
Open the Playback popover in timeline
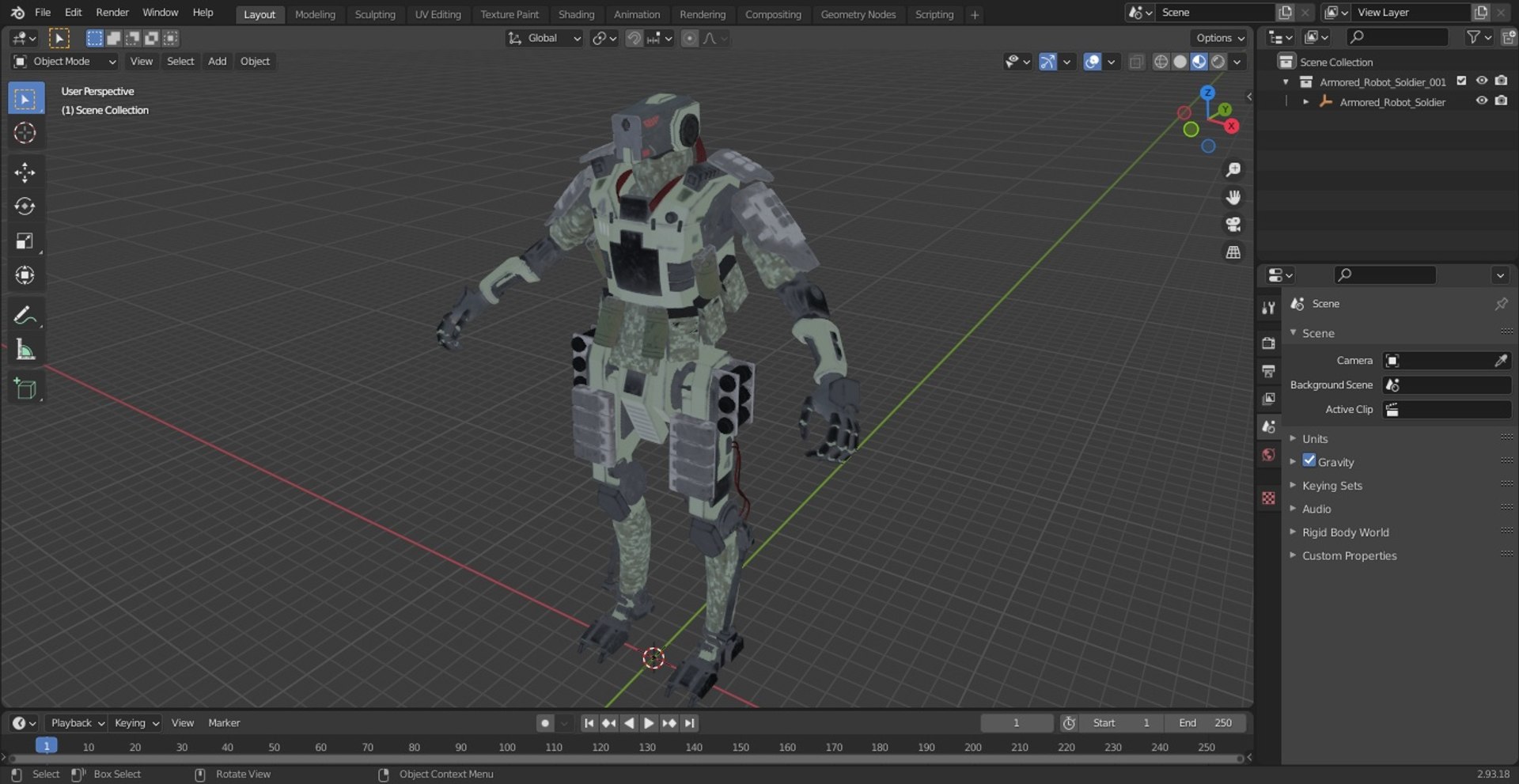click(x=77, y=723)
